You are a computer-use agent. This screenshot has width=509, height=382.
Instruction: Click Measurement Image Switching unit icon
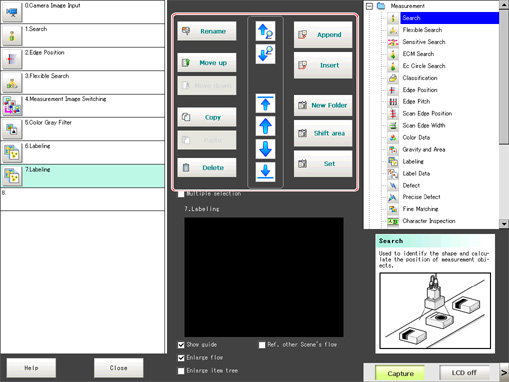point(12,106)
